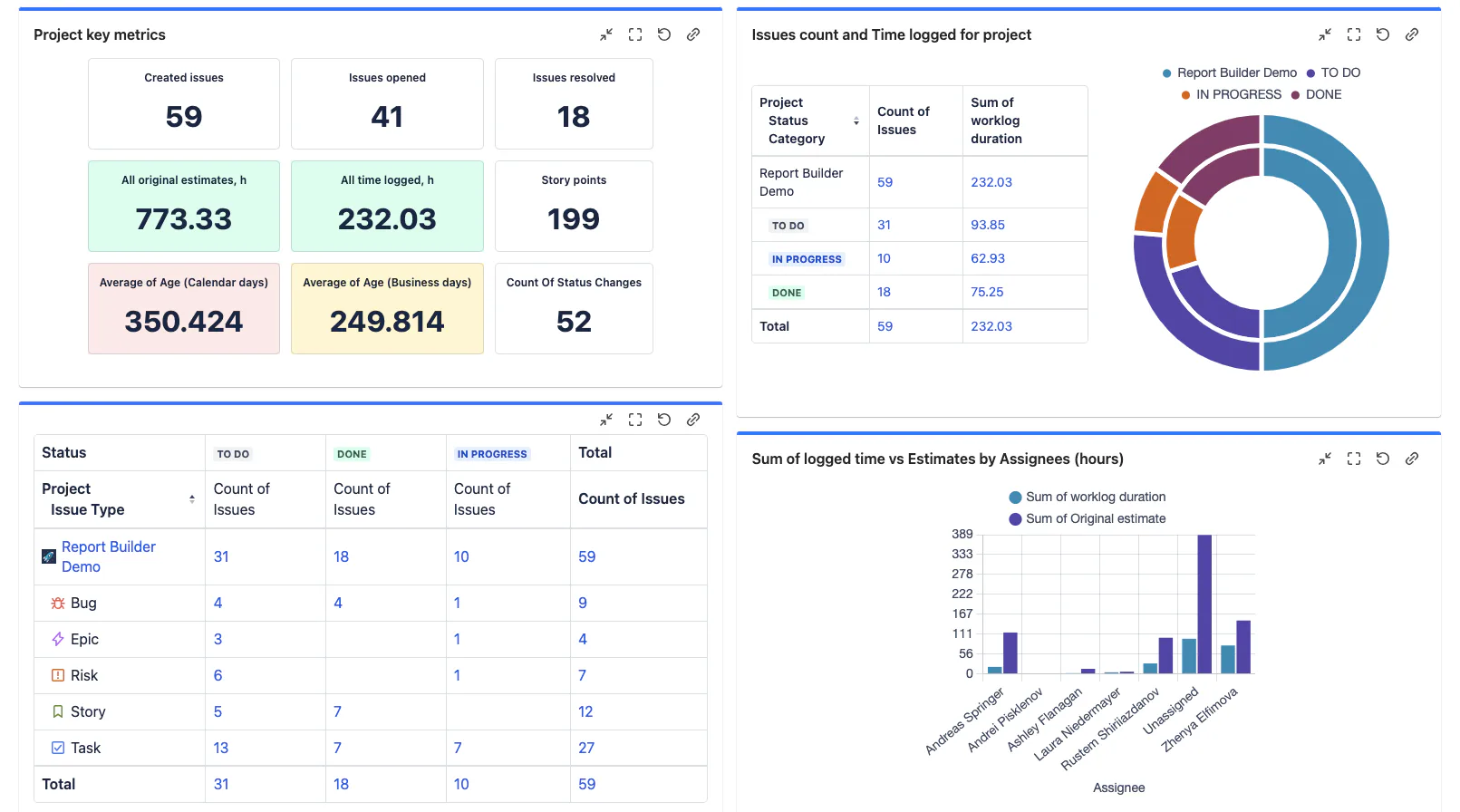This screenshot has width=1460, height=812.
Task: Refresh the Status by Issue Type table panel
Action: tap(664, 420)
